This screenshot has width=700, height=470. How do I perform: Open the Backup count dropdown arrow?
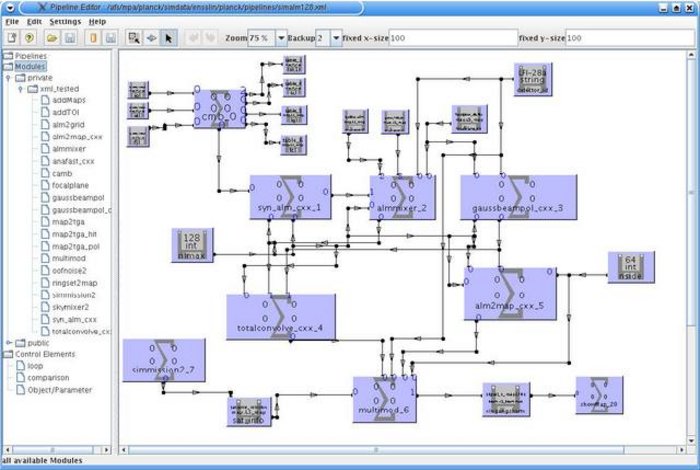[336, 38]
